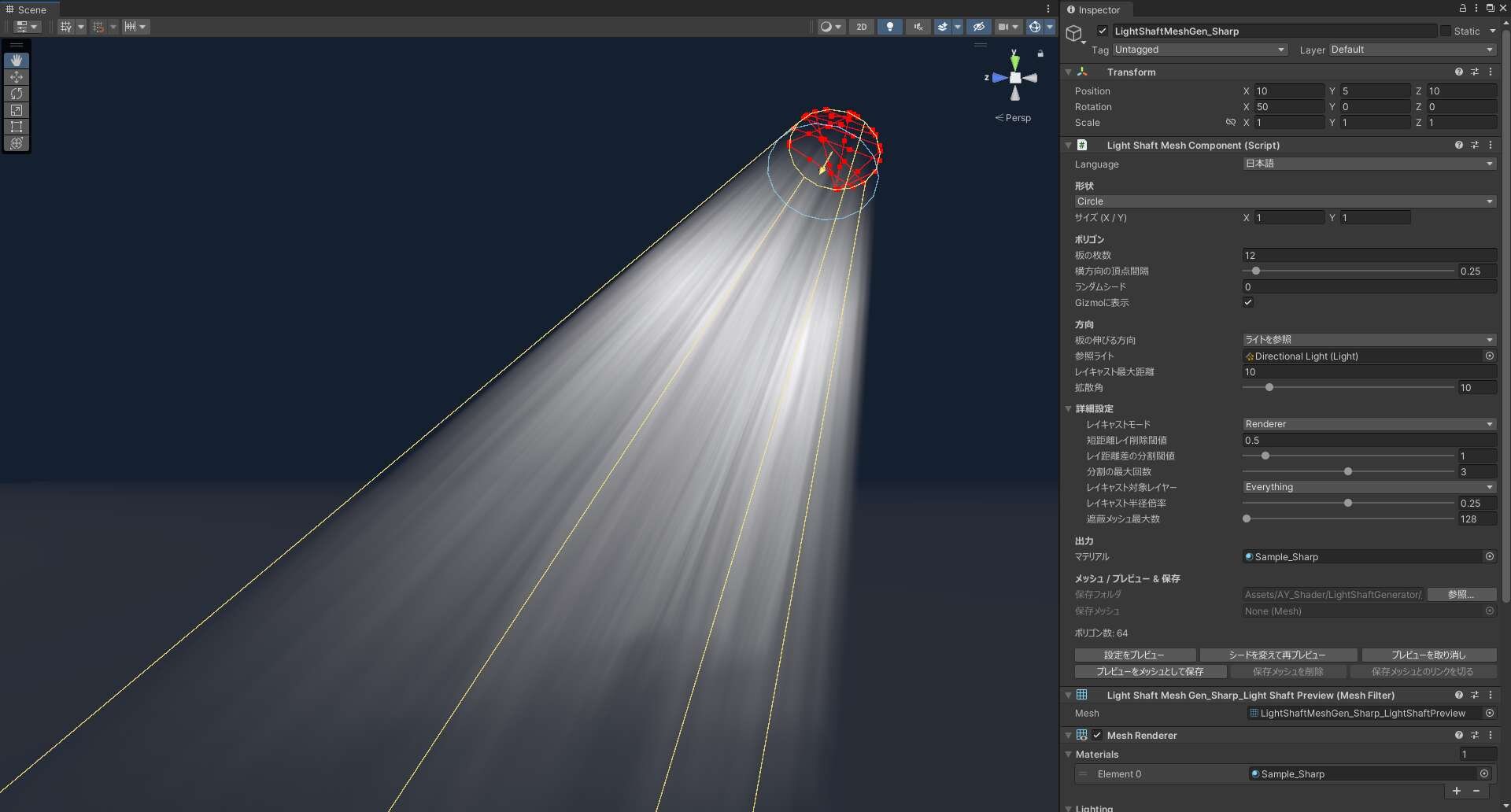This screenshot has height=812, width=1511.
Task: Select the Scale tool
Action: [17, 110]
